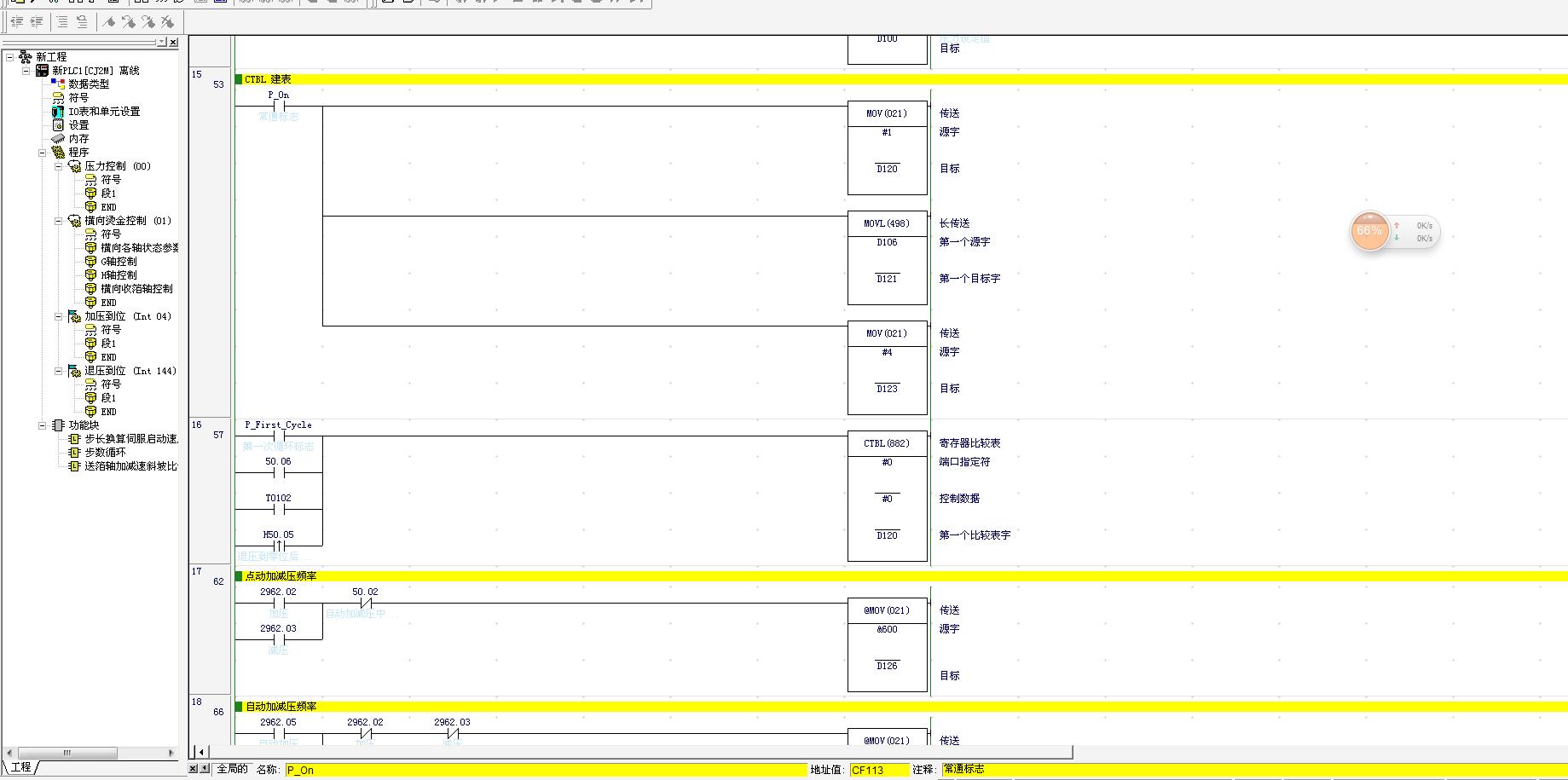Collapse the 压力控制 (00) program node
This screenshot has height=780, width=1568.
(x=58, y=166)
